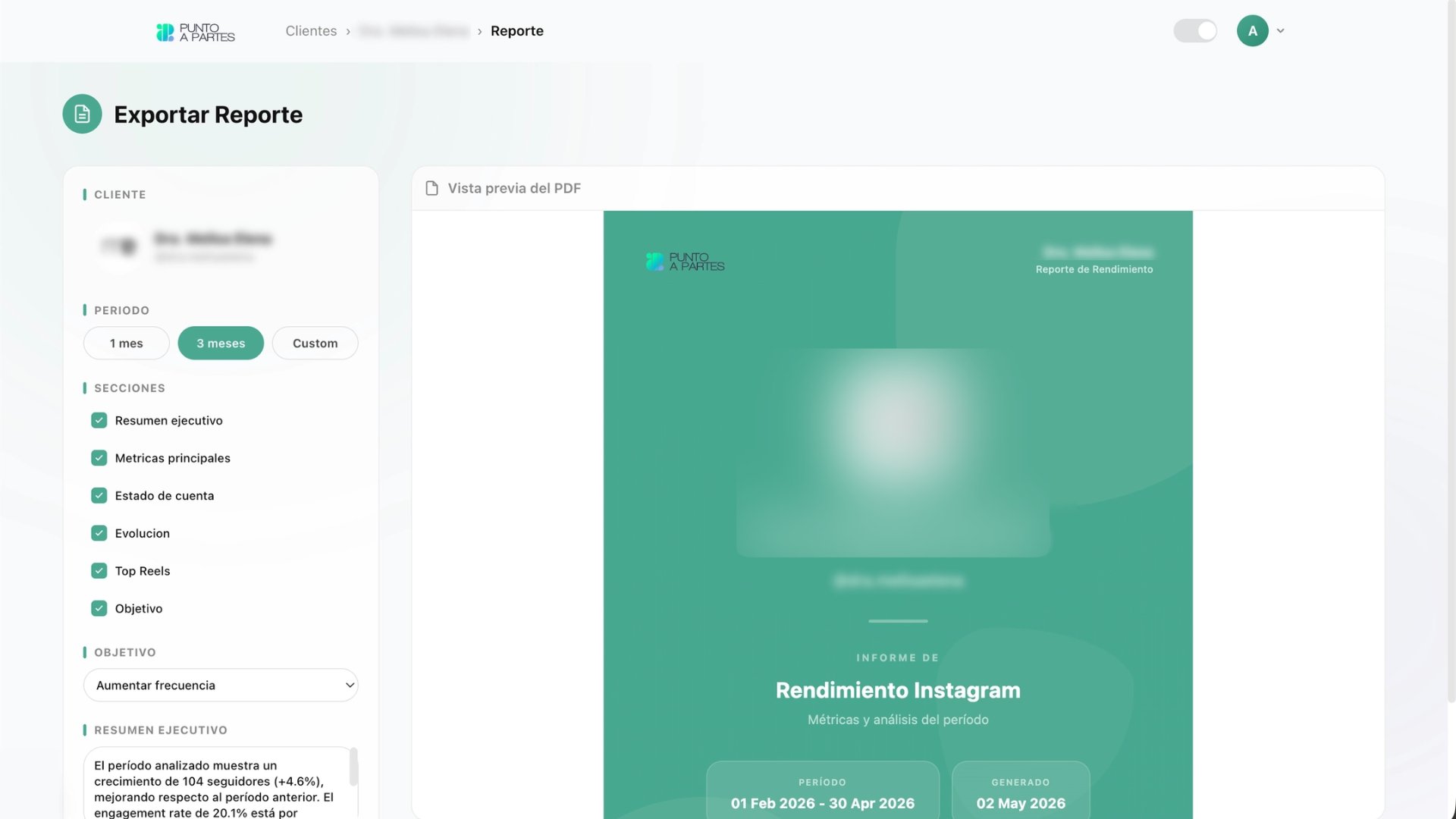The width and height of the screenshot is (1456, 819).
Task: Select the Custom period option
Action: [315, 343]
